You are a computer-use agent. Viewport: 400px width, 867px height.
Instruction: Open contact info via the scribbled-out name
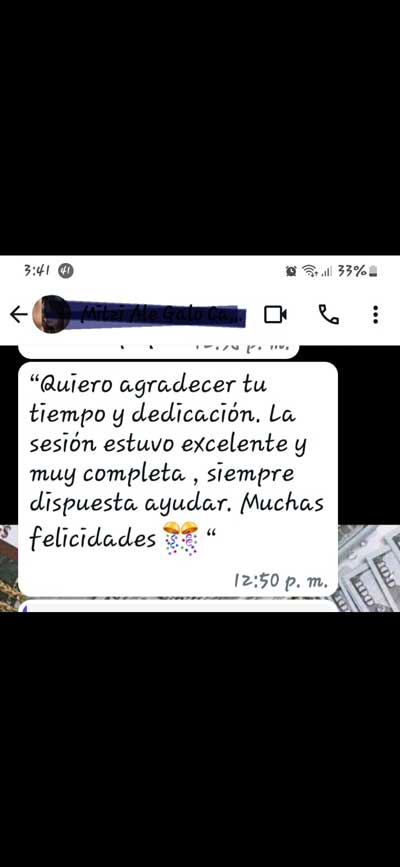pyautogui.click(x=160, y=315)
